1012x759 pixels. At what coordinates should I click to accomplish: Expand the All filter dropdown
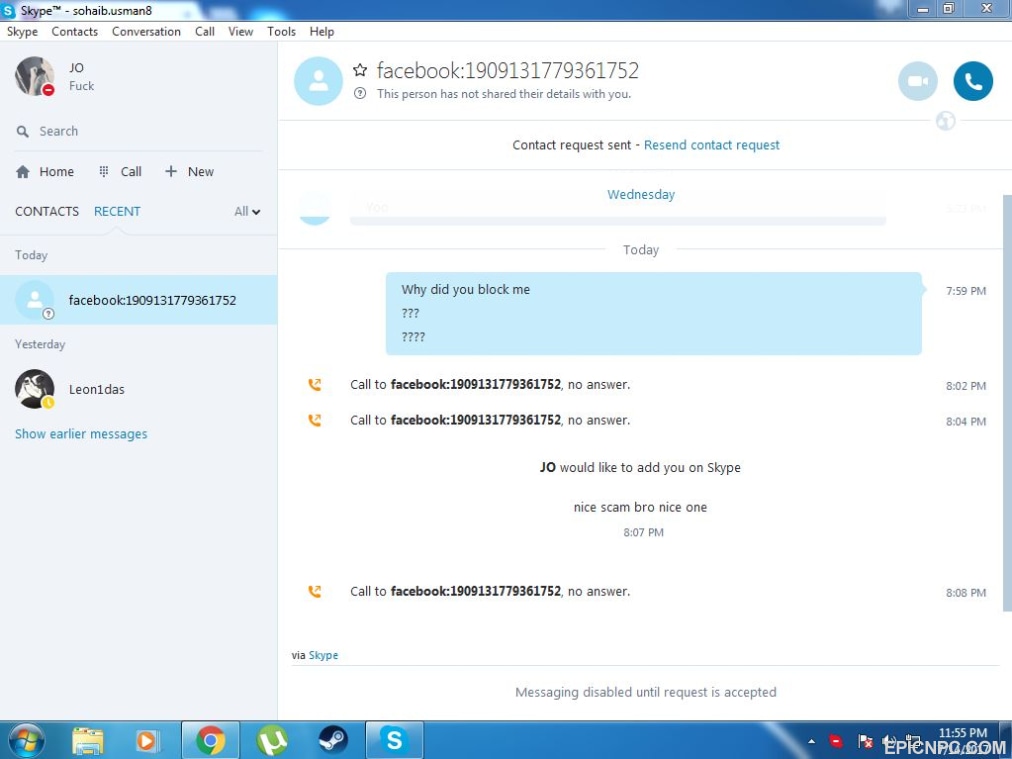click(x=247, y=212)
